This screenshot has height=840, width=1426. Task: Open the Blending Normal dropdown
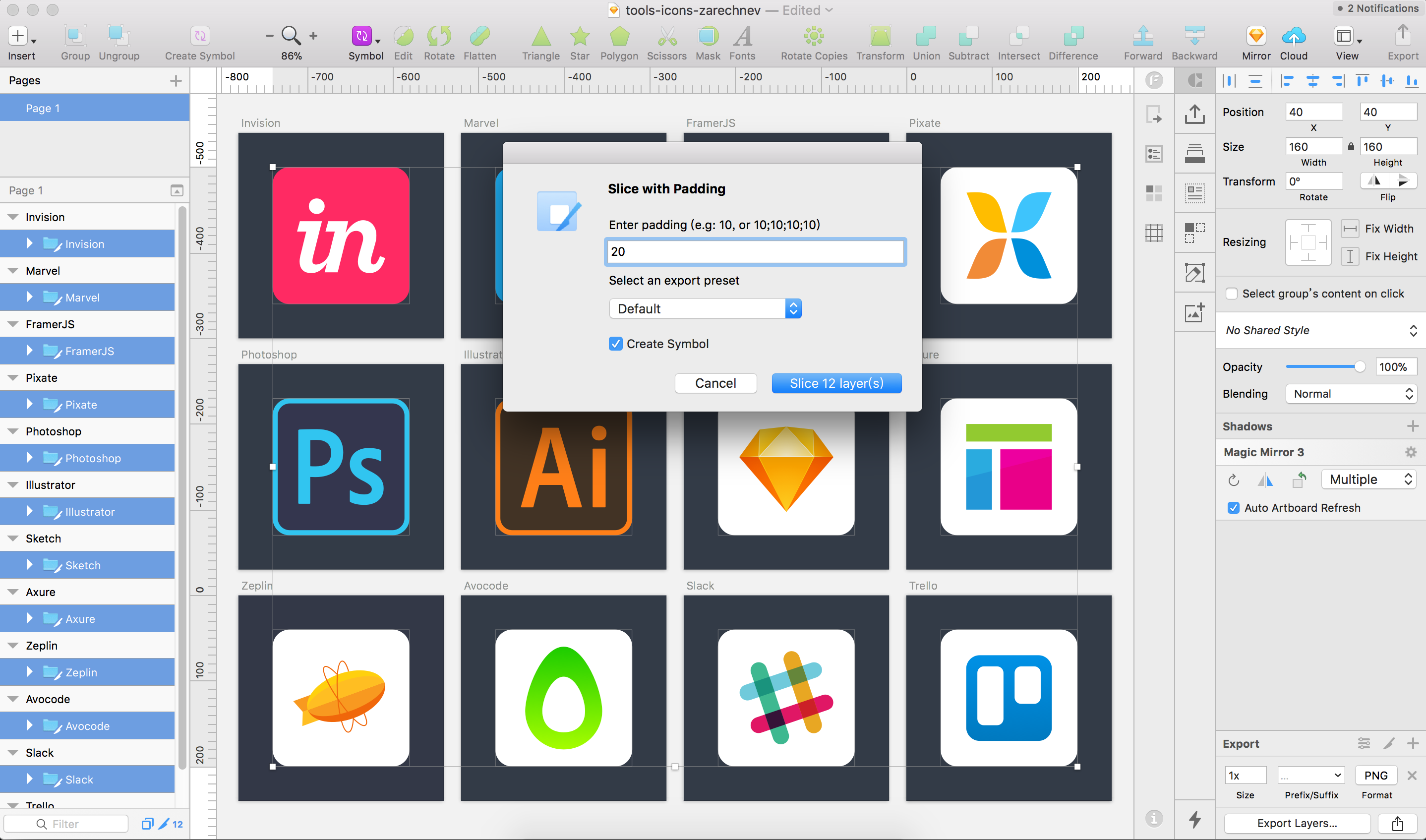tap(1351, 394)
